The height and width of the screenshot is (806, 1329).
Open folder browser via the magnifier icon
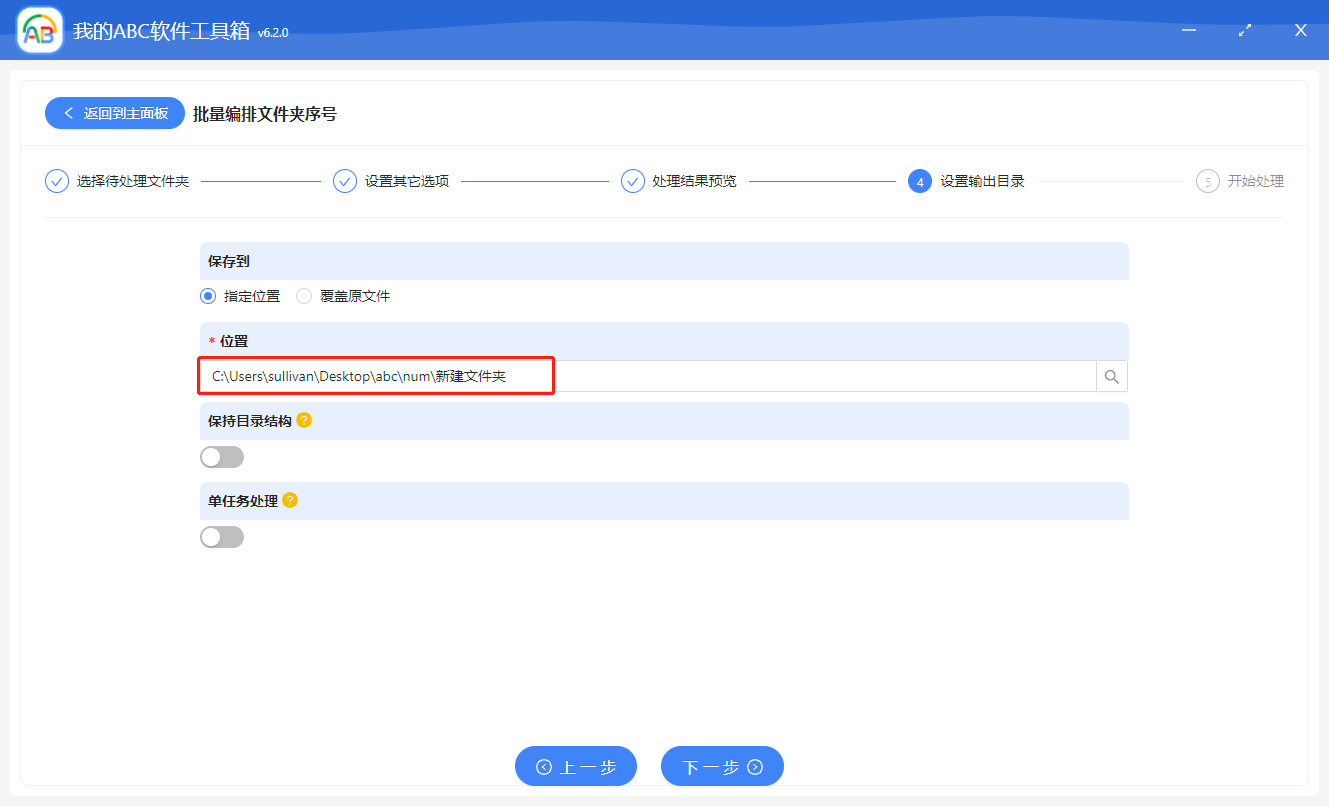(x=1111, y=376)
